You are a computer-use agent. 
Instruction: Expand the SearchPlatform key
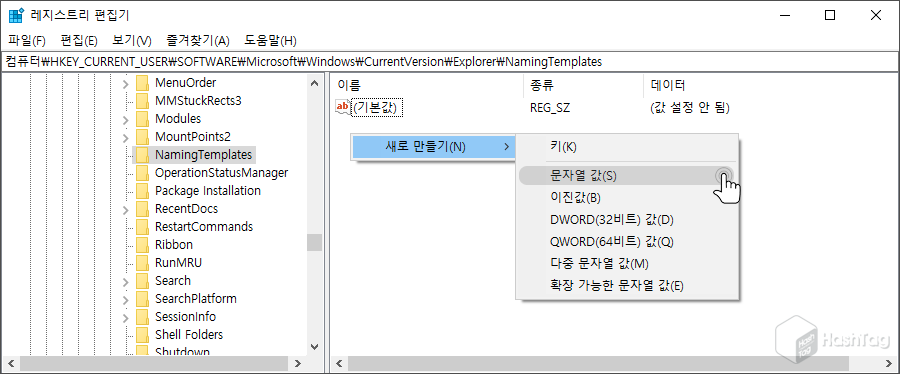(126, 299)
